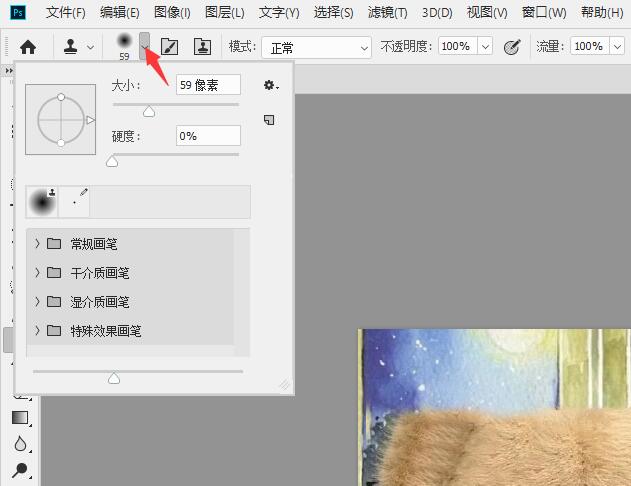
Task: Select the soft round recent brush thumbnail
Action: (42, 202)
